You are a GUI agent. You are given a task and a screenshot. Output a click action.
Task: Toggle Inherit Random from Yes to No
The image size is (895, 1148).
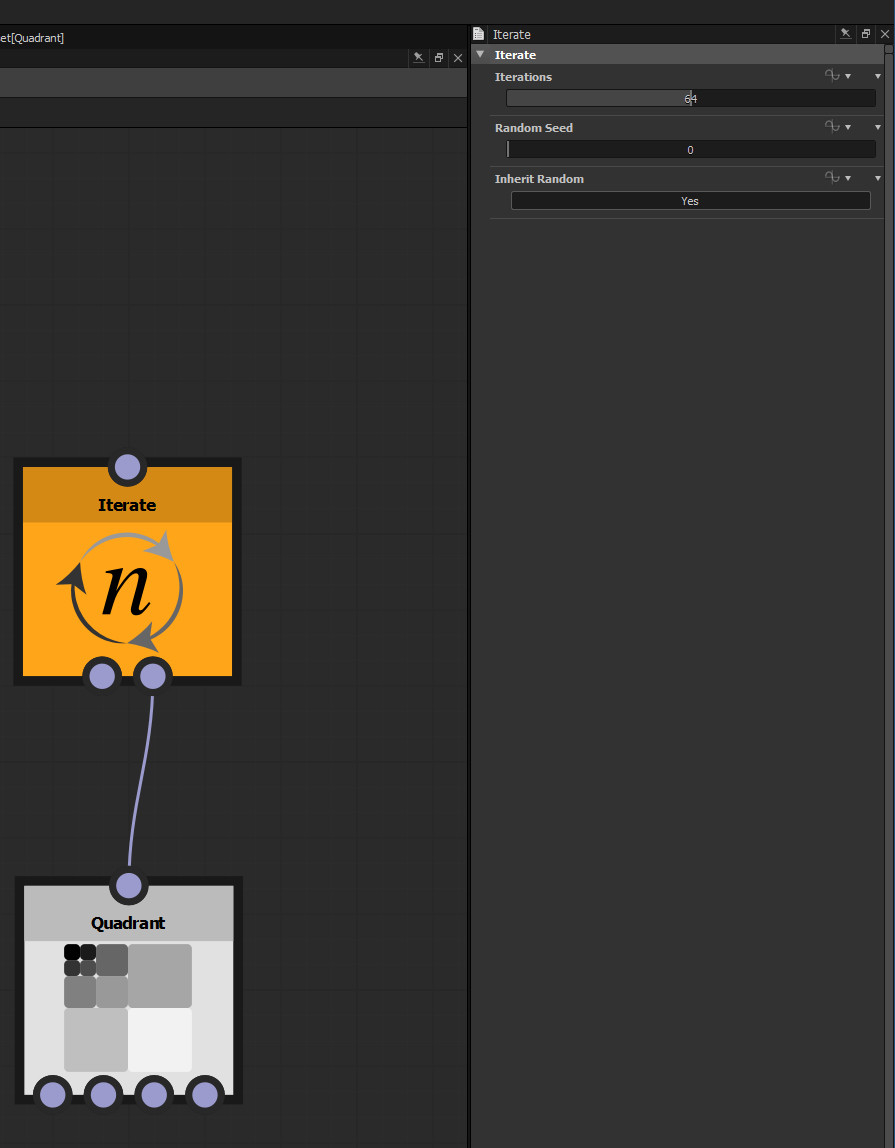click(690, 200)
